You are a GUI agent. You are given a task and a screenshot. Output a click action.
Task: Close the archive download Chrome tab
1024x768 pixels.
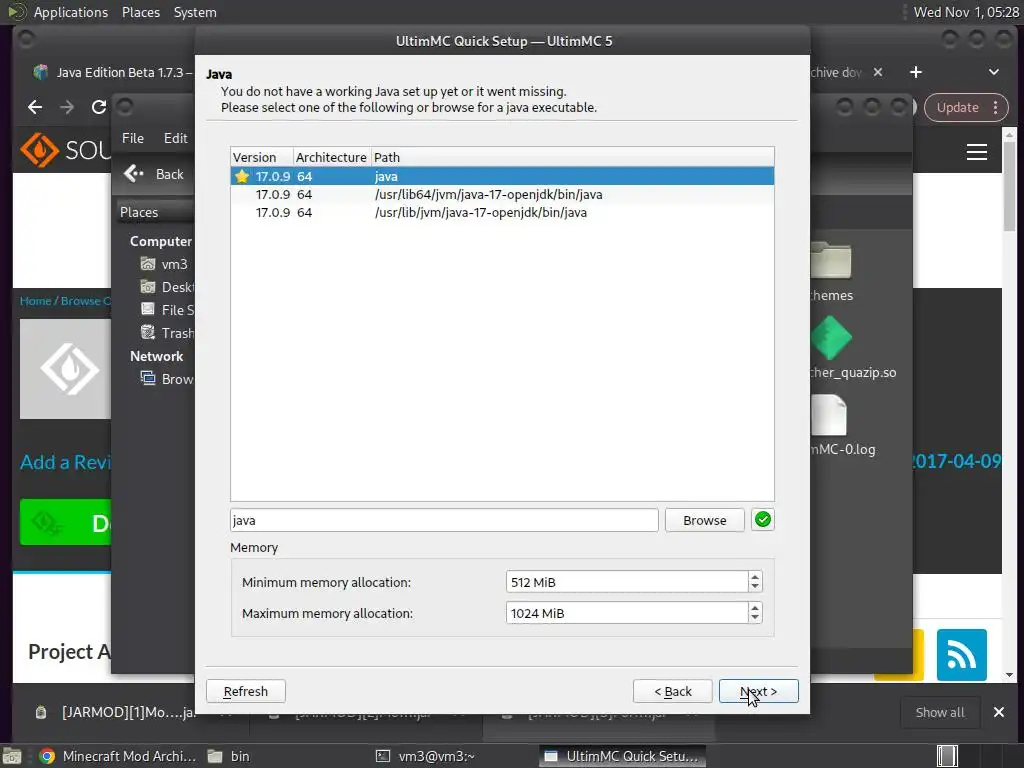point(878,72)
